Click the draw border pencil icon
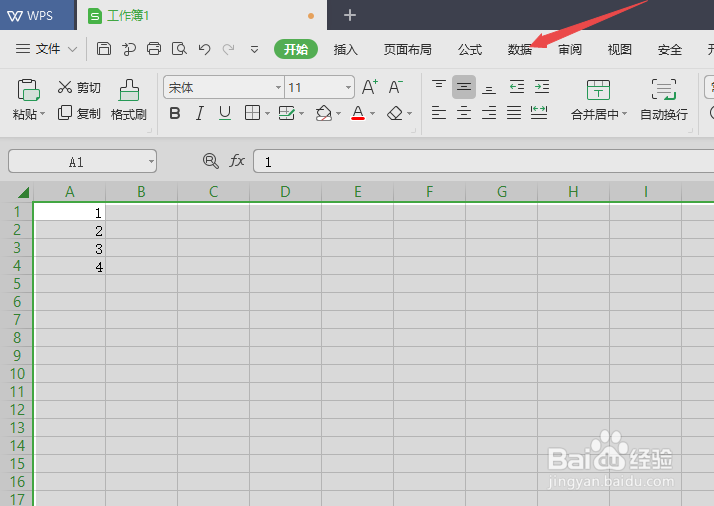Viewport: 714px width, 506px height. point(286,113)
